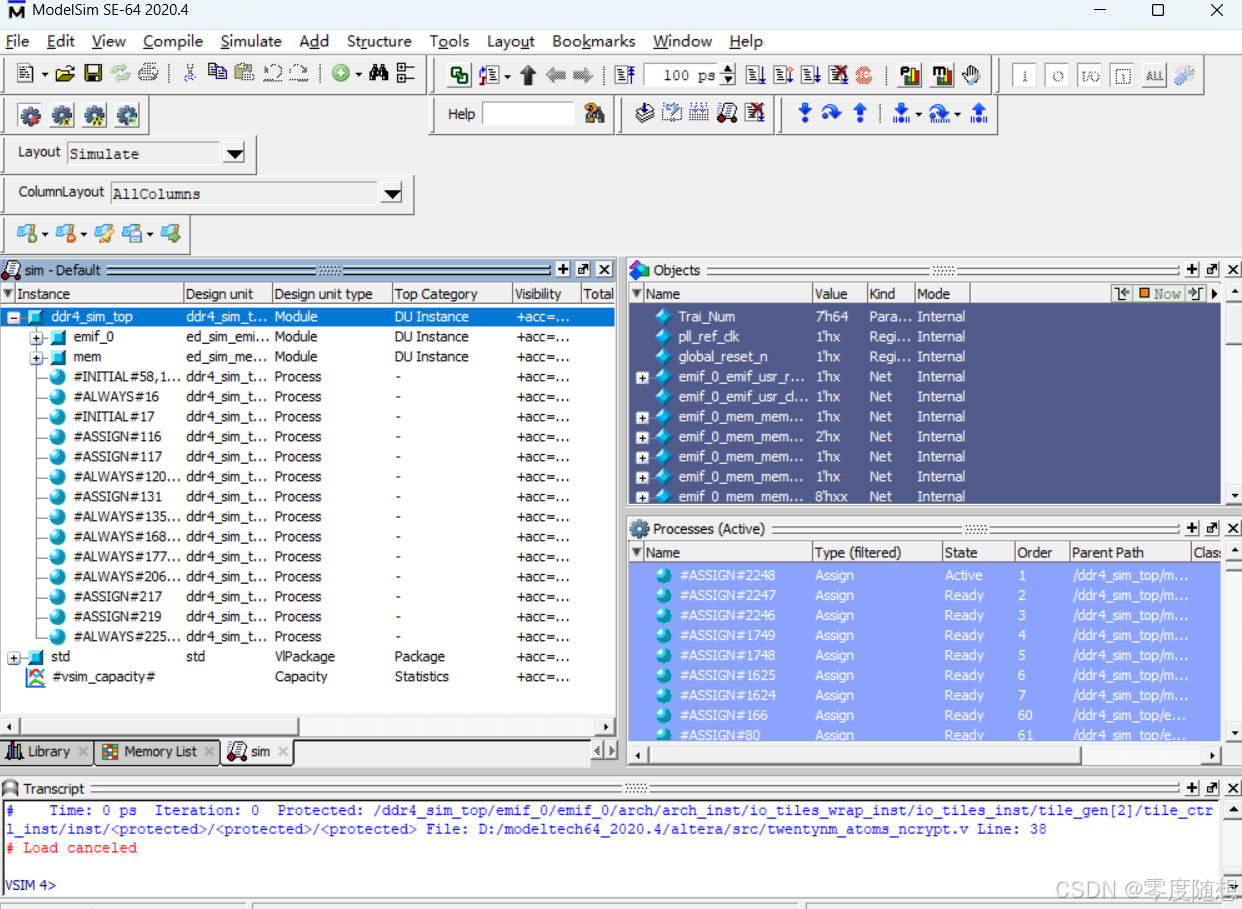Screen dimensions: 1242x909
Task: Expand the mem instance node
Action: click(37, 357)
